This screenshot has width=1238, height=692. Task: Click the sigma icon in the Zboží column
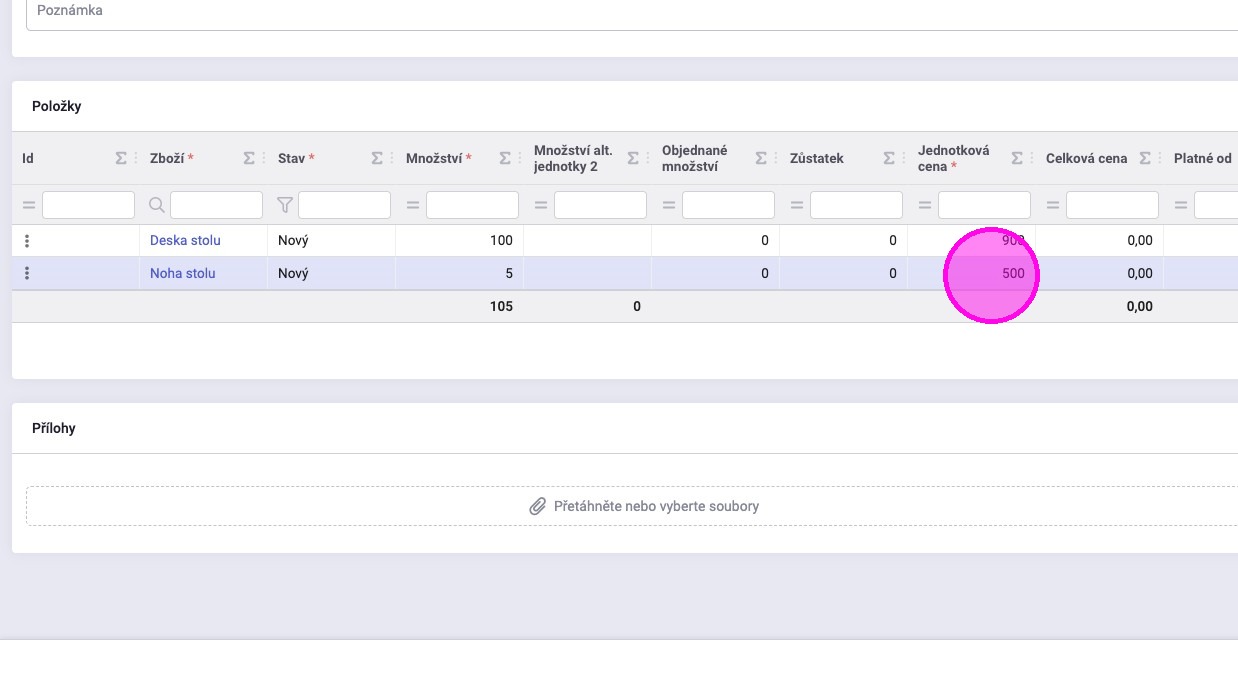[249, 158]
